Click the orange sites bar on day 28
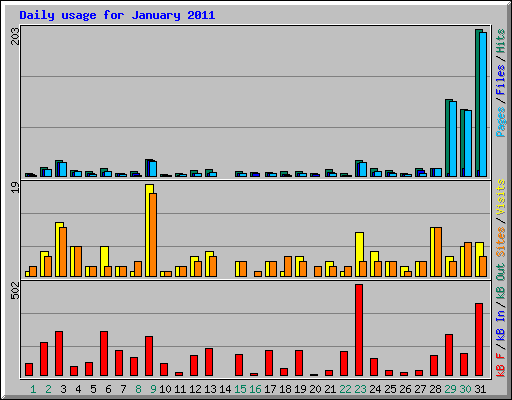This screenshot has width=512, height=400. tap(438, 252)
